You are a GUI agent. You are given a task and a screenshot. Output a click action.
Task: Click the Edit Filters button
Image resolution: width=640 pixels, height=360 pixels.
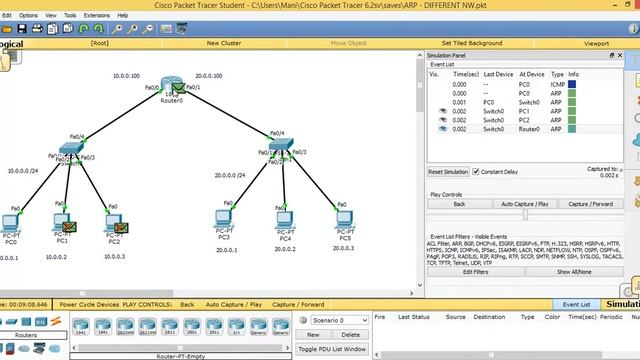click(x=476, y=272)
